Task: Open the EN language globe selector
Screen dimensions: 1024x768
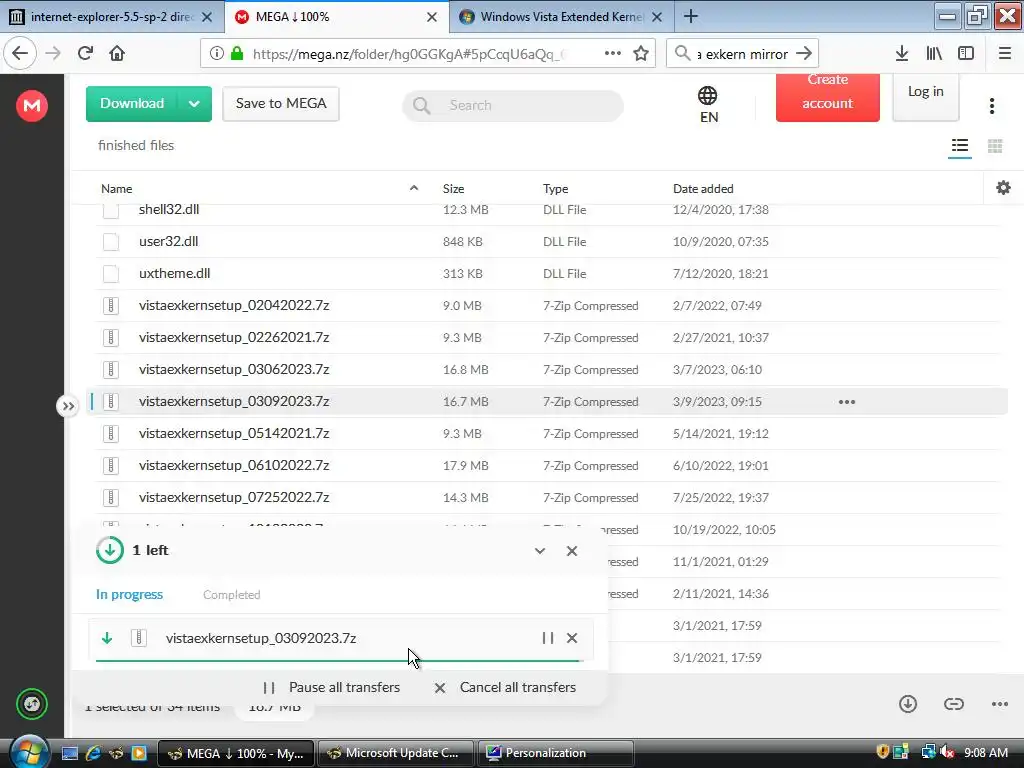Action: (x=708, y=104)
